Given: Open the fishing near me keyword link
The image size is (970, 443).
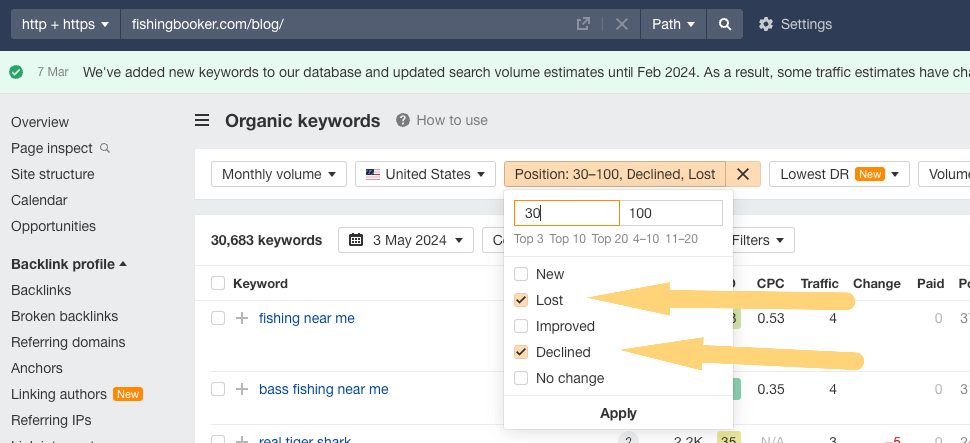Looking at the screenshot, I should pyautogui.click(x=307, y=318).
